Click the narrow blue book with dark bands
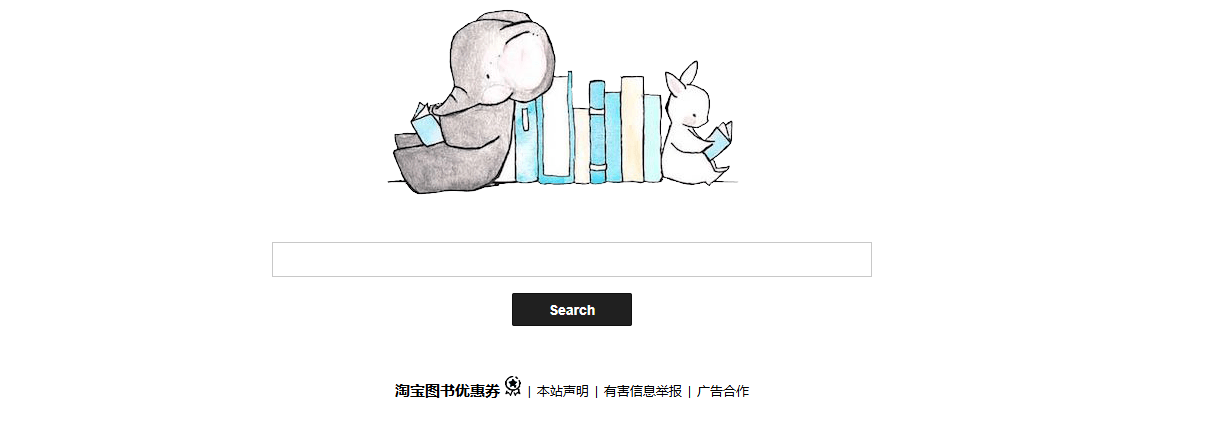The width and height of the screenshot is (1217, 448). (x=598, y=132)
